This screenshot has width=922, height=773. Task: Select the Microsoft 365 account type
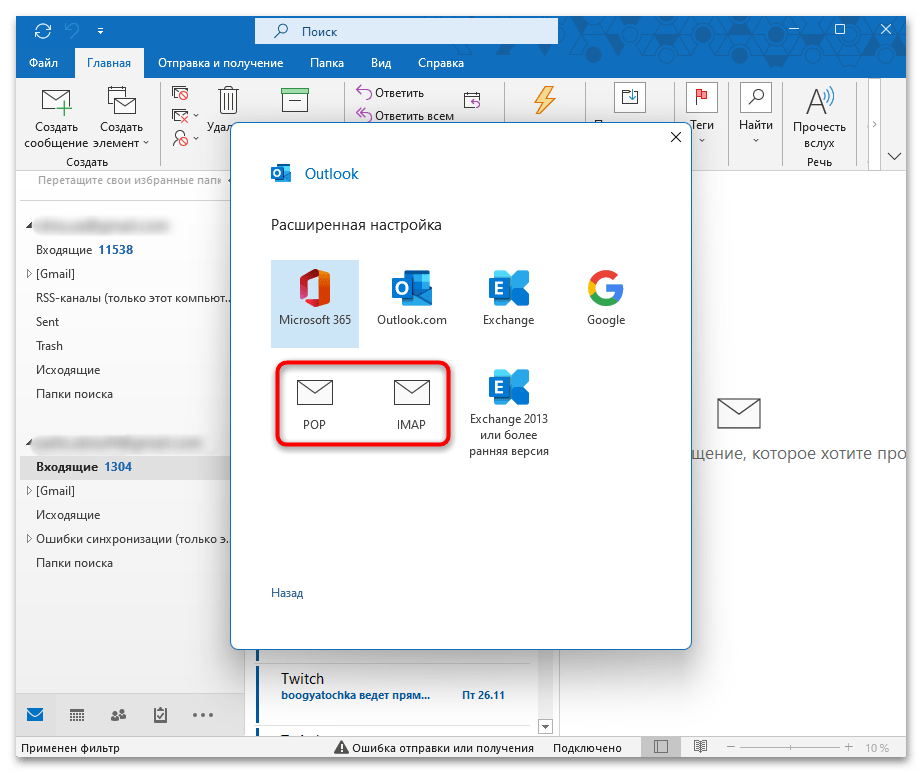[314, 297]
